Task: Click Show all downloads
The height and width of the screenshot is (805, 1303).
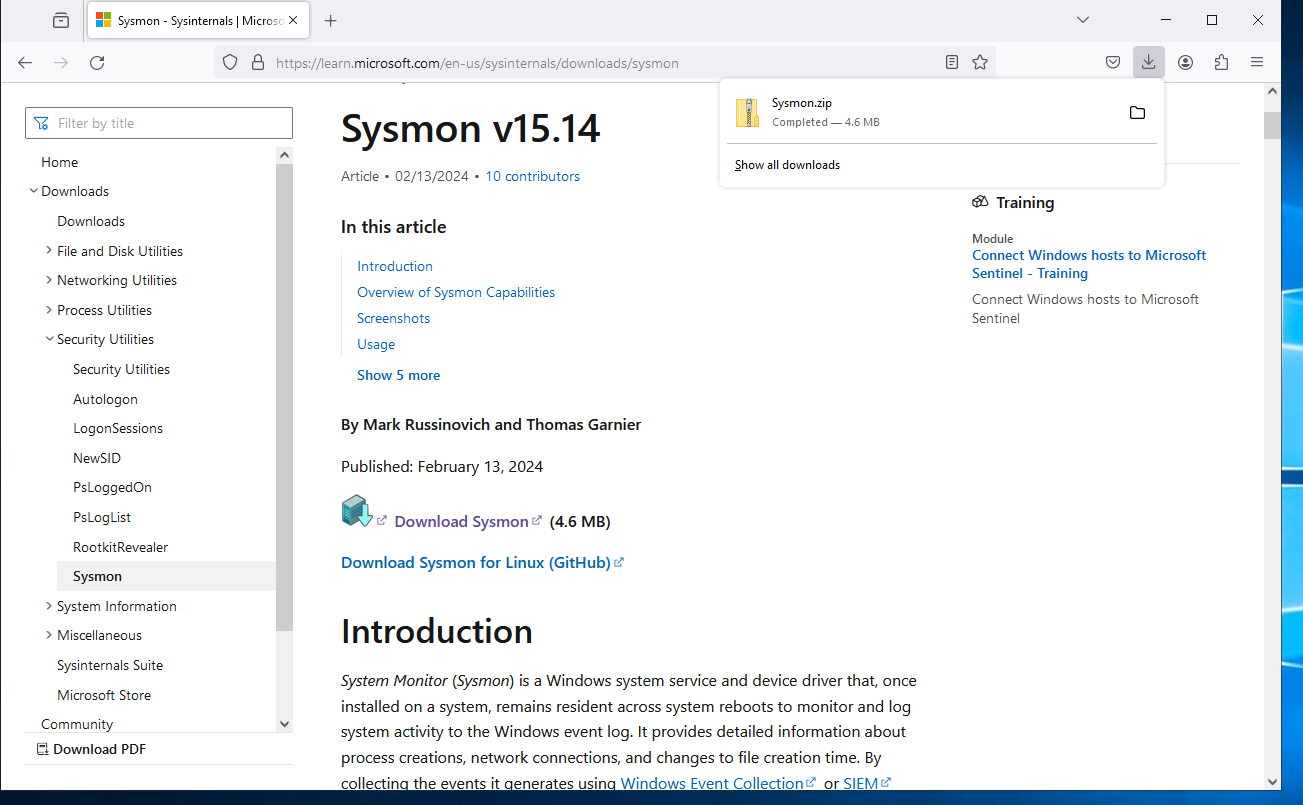Action: [787, 165]
